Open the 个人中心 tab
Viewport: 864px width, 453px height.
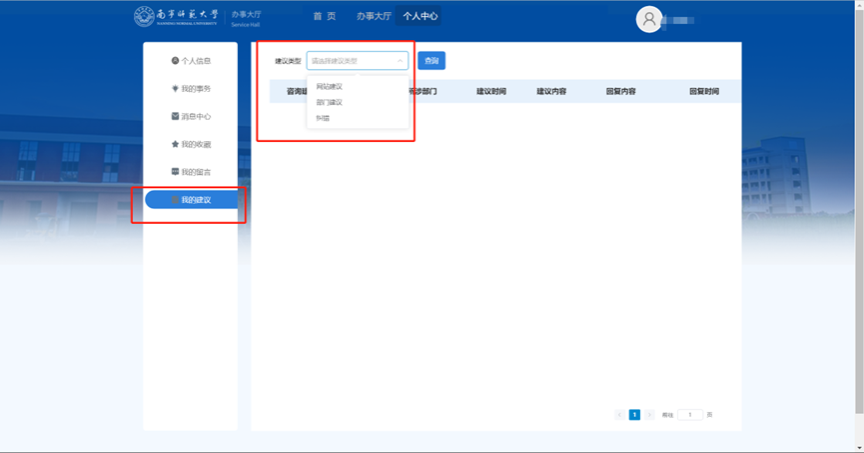coord(420,17)
